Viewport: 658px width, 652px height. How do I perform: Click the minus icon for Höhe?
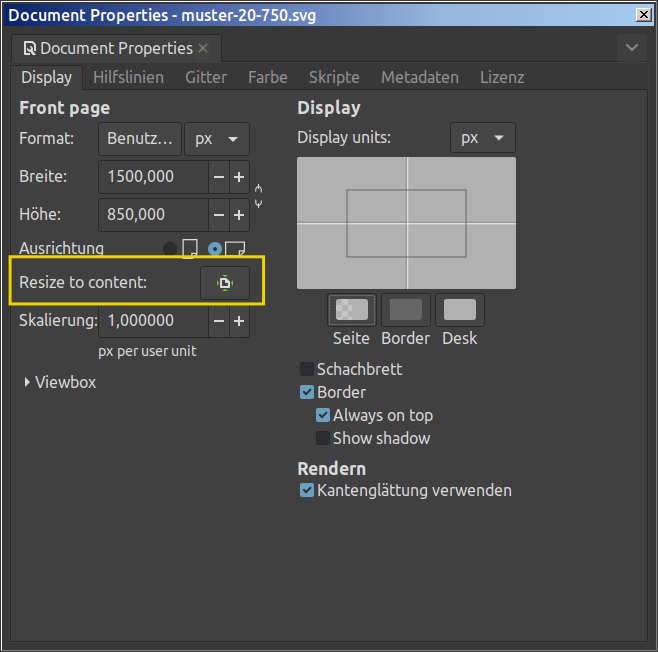coord(219,215)
